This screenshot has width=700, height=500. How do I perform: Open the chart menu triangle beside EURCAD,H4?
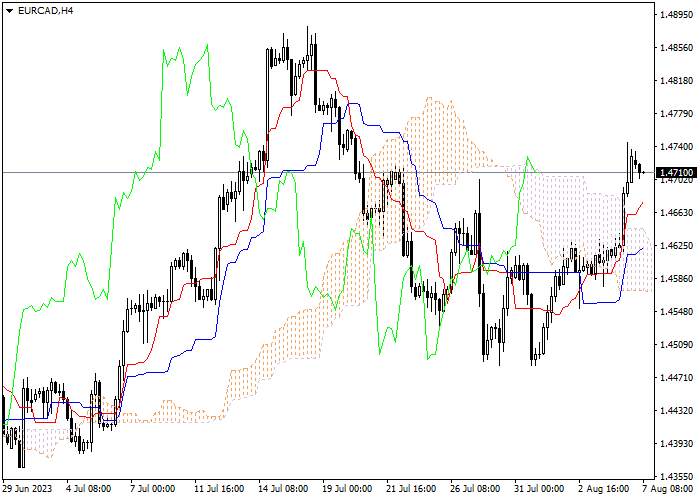(10, 11)
